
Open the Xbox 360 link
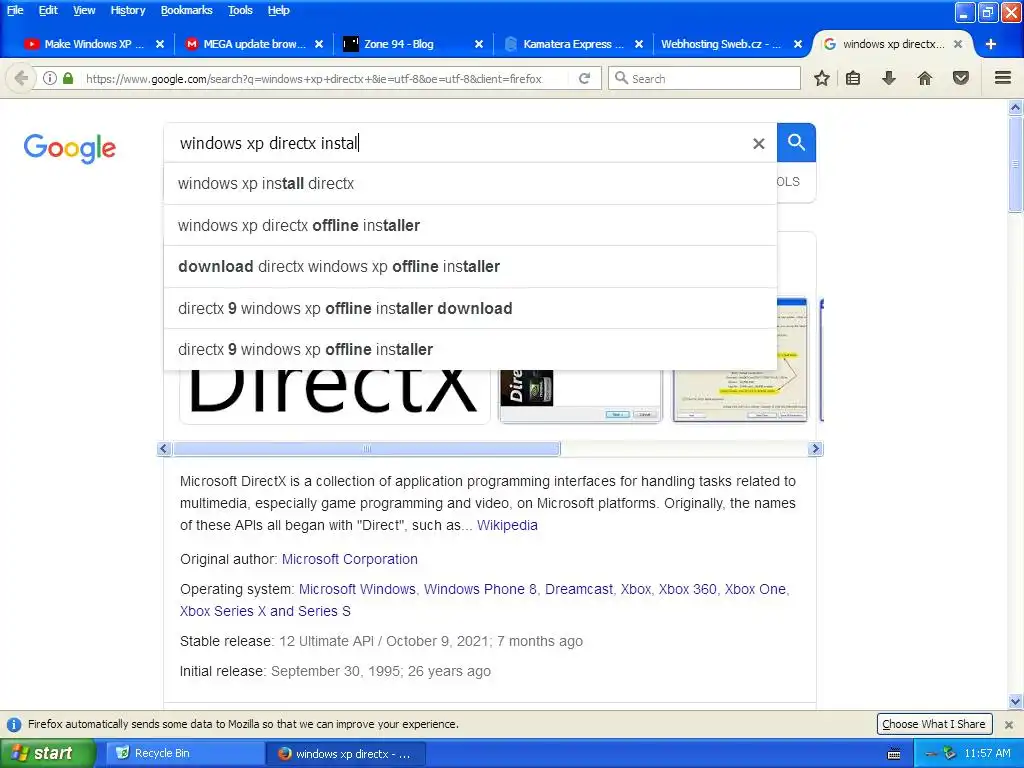688,589
